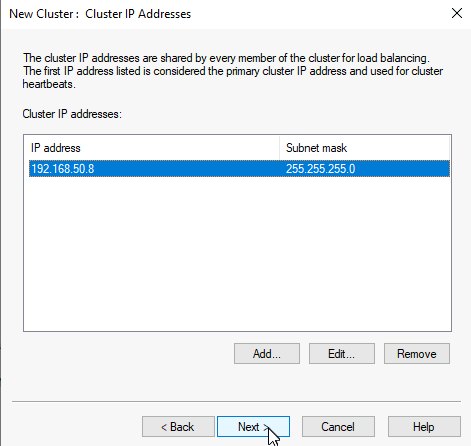Screen dimensions: 471x446
Task: Click the Next button to continue
Action: (253, 426)
